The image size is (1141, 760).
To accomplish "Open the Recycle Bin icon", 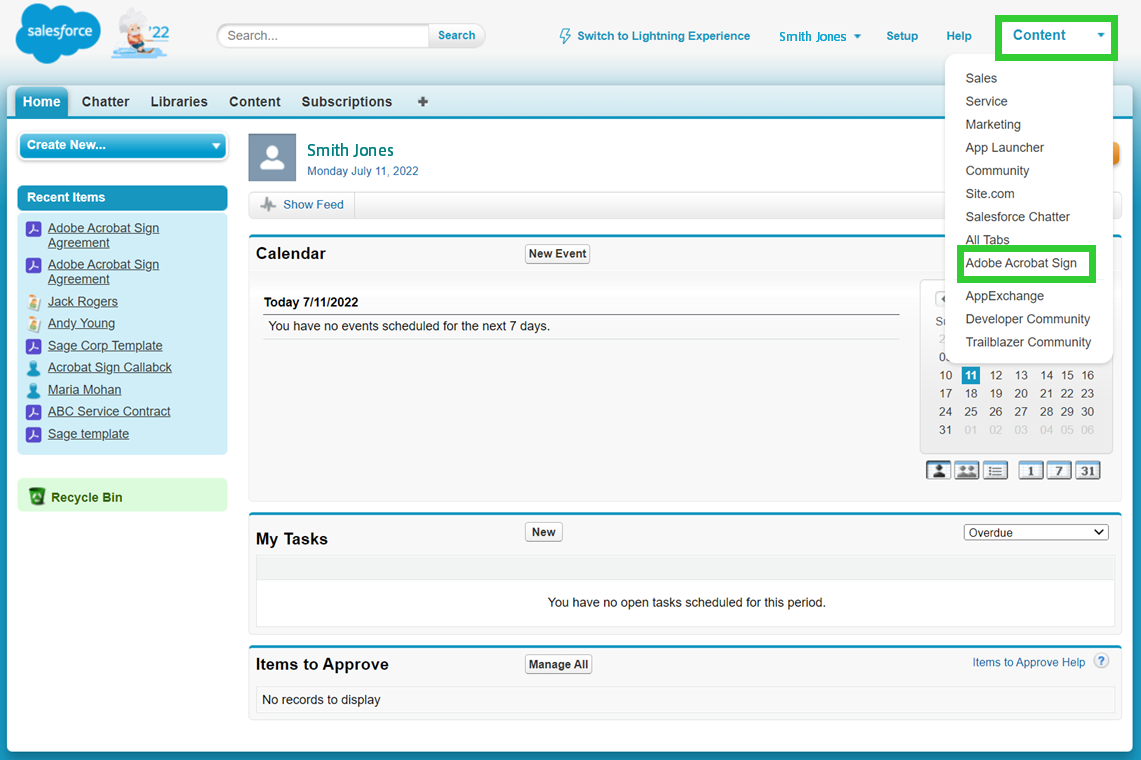I will (x=37, y=496).
